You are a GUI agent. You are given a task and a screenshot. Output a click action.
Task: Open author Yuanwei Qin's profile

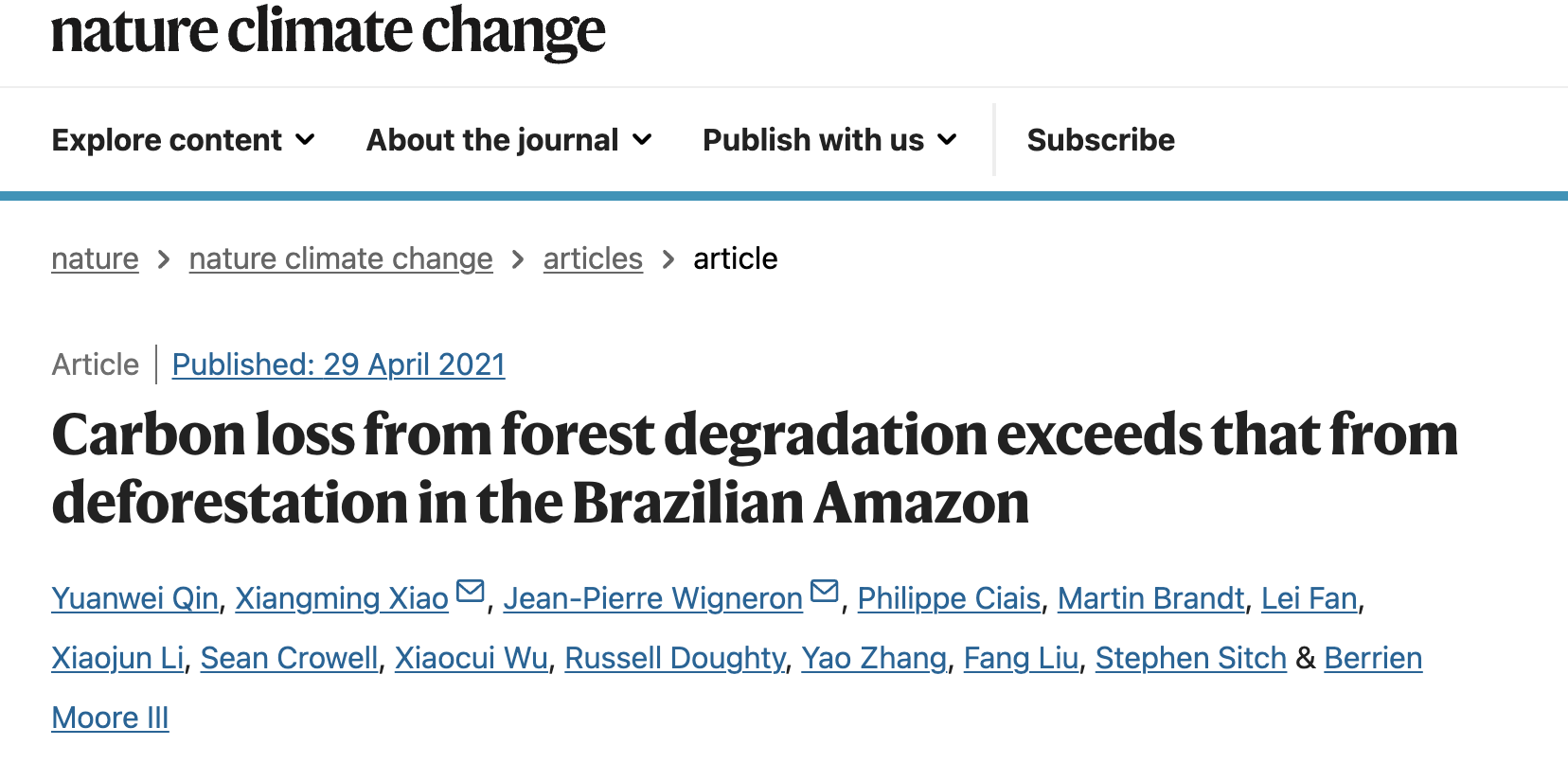pyautogui.click(x=135, y=598)
